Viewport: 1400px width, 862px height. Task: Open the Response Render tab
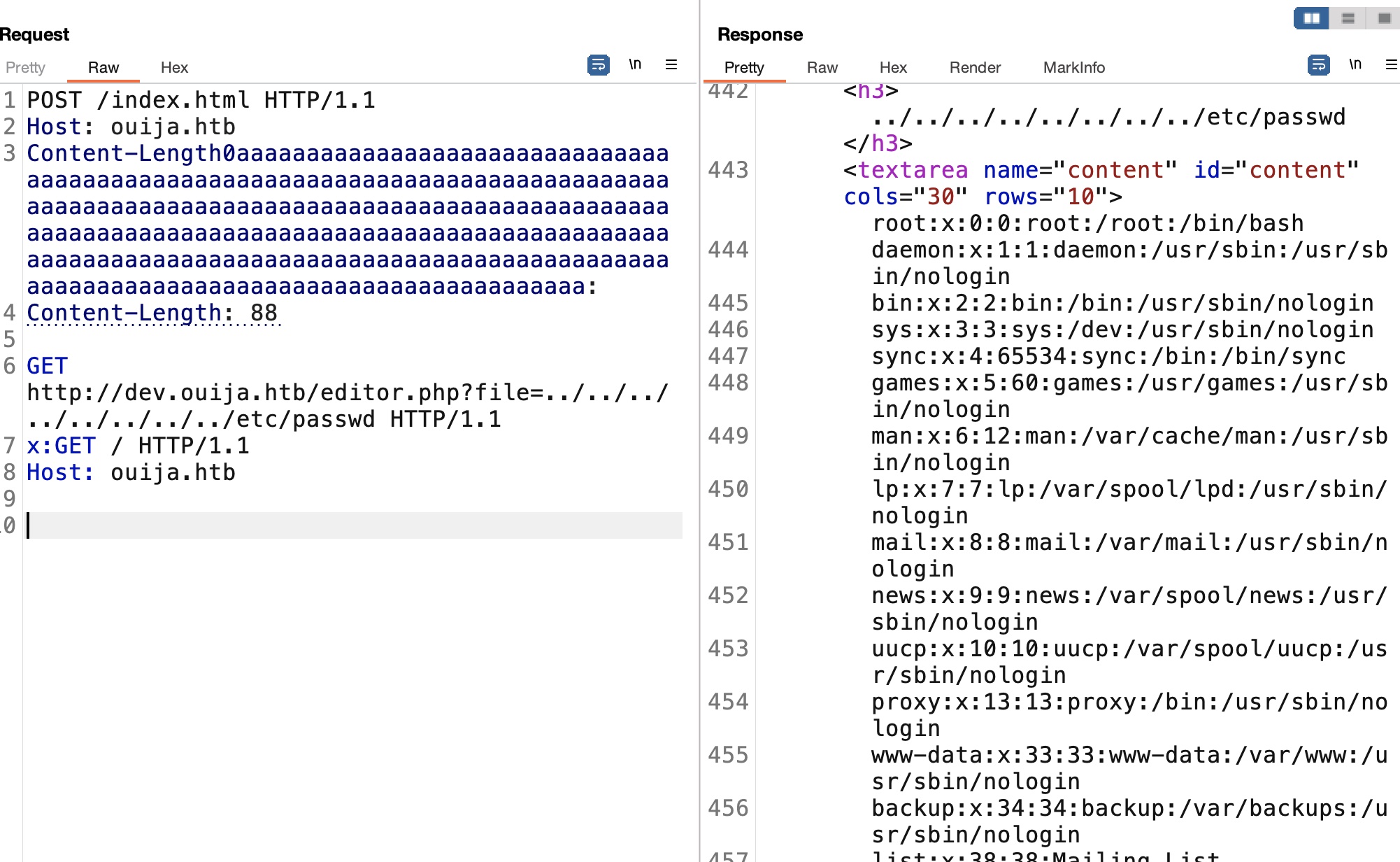point(975,68)
